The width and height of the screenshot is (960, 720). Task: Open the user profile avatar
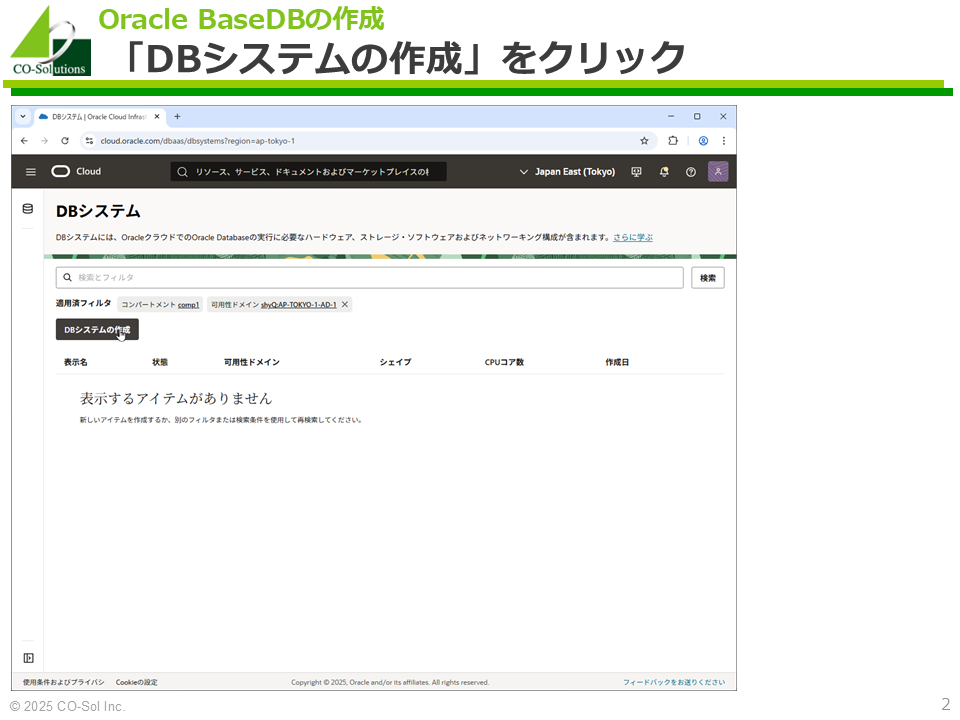[x=718, y=171]
